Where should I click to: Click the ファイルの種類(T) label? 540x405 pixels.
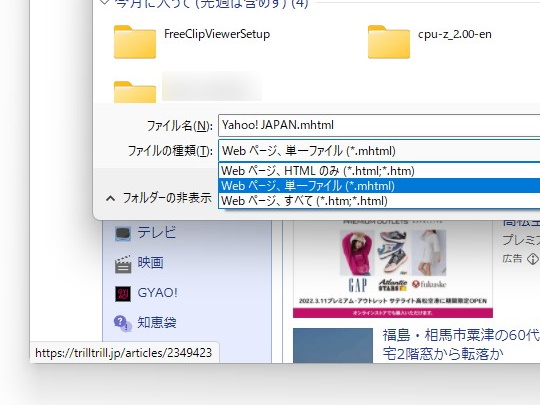(170, 151)
